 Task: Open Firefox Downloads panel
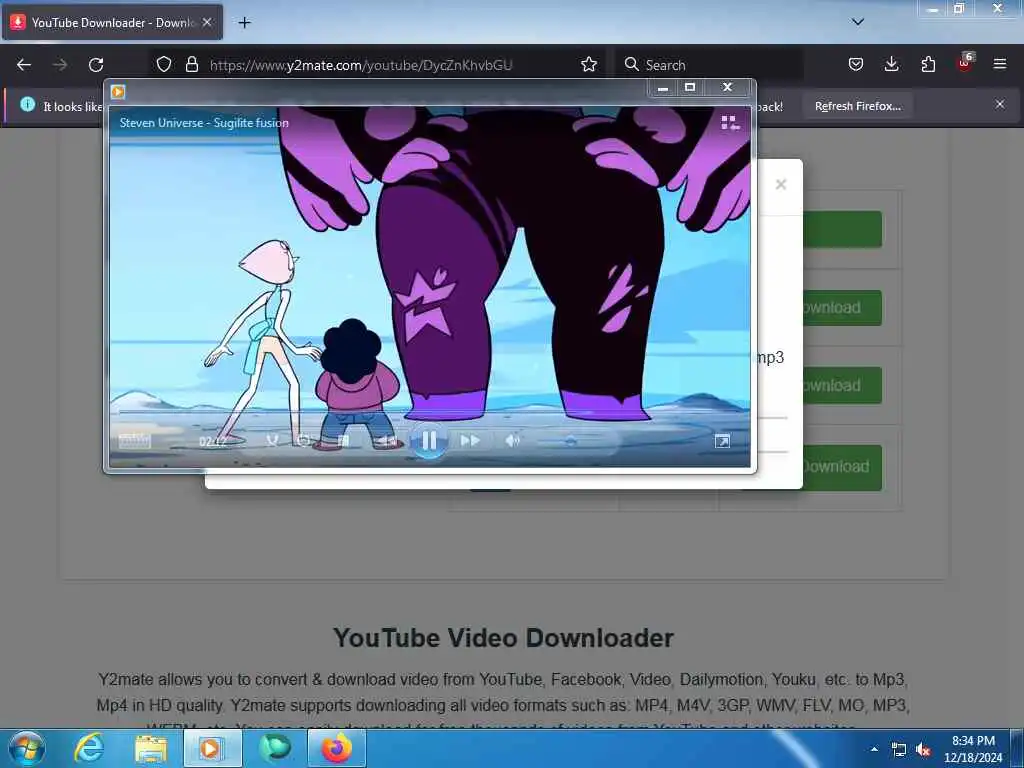click(x=891, y=64)
